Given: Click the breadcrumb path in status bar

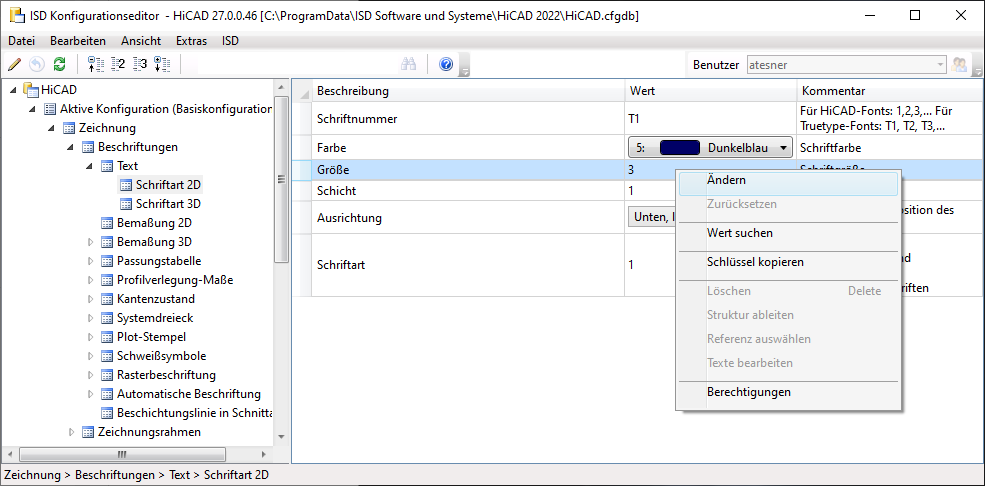Looking at the screenshot, I should (x=136, y=475).
